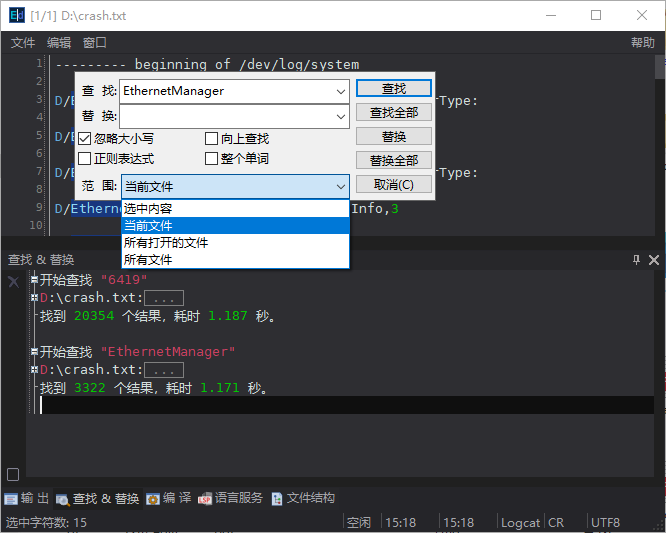
Task: Expand D:\crash.txt under the 6419 search
Action: coord(34,298)
